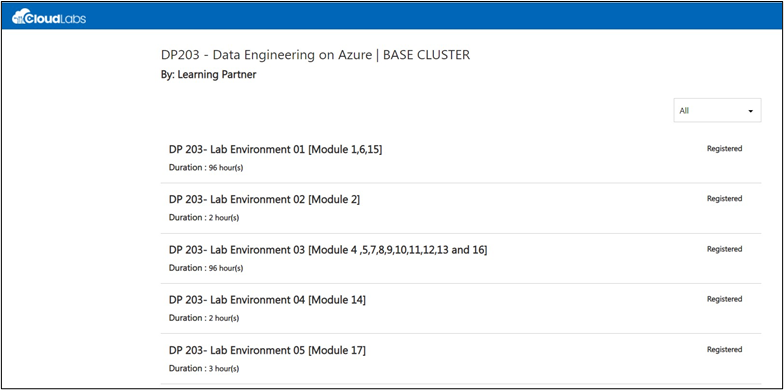Click 2 hour(s) duration under Lab Environment 02
Screen dimensions: 784x390
224,218
